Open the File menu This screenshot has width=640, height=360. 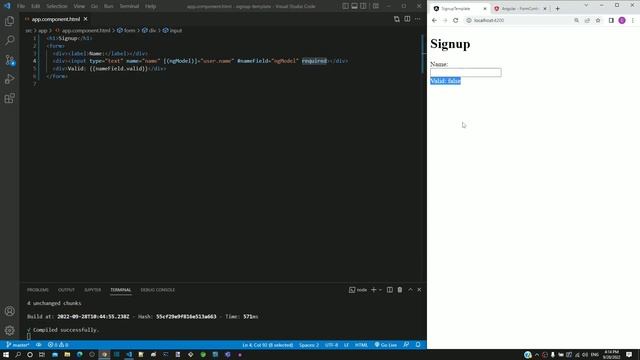21,6
